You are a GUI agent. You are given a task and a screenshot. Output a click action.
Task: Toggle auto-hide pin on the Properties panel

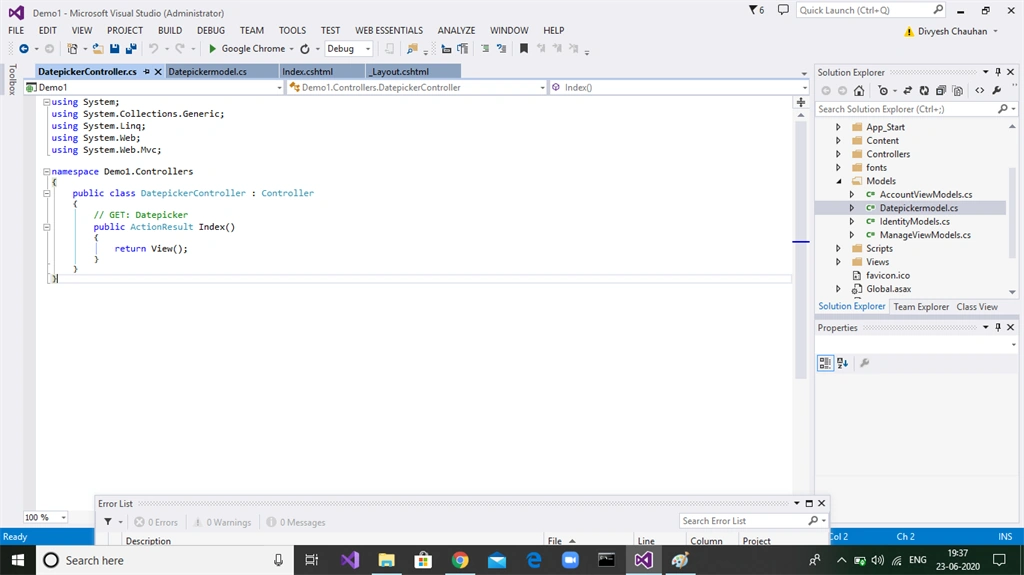998,327
